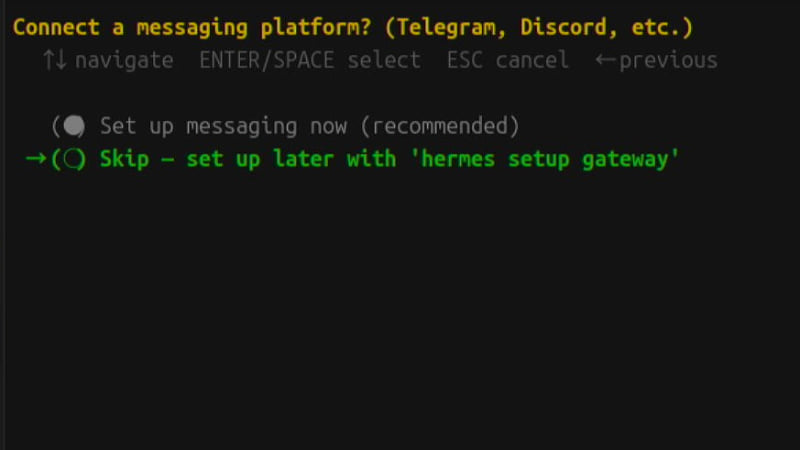The width and height of the screenshot is (800, 450).
Task: Click the 'hermes setup gateway' command text
Action: 544,159
